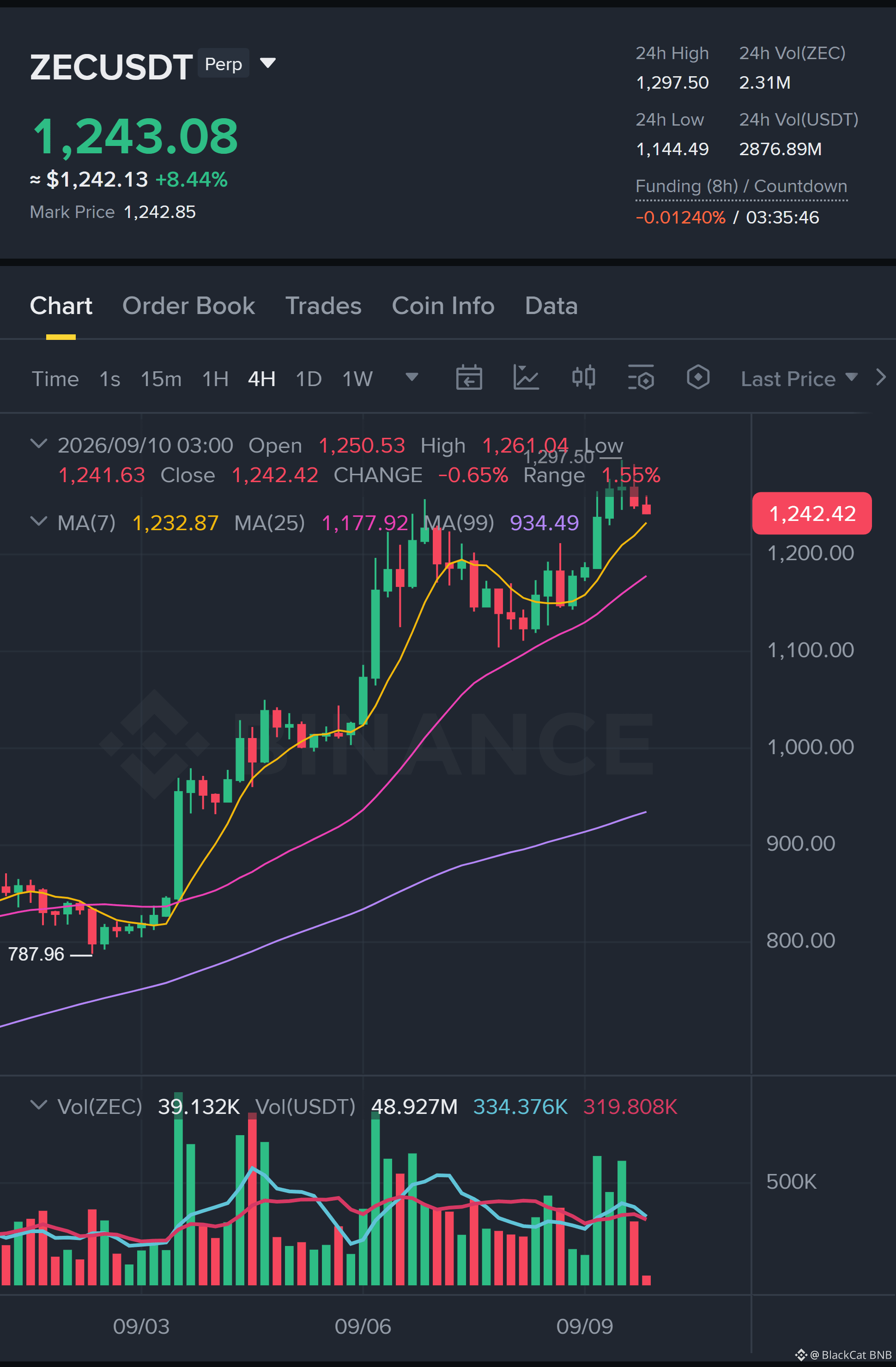Click the Binance logo in BlackCat BNB watermark

(x=801, y=1355)
